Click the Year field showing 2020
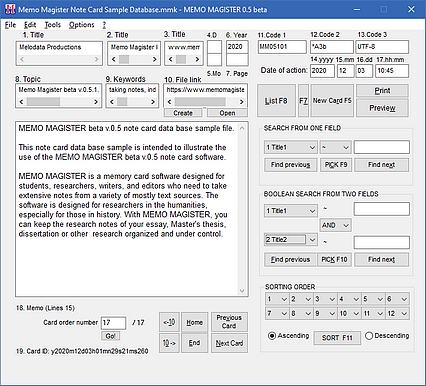Image resolution: width=426 pixels, height=386 pixels. [237, 47]
